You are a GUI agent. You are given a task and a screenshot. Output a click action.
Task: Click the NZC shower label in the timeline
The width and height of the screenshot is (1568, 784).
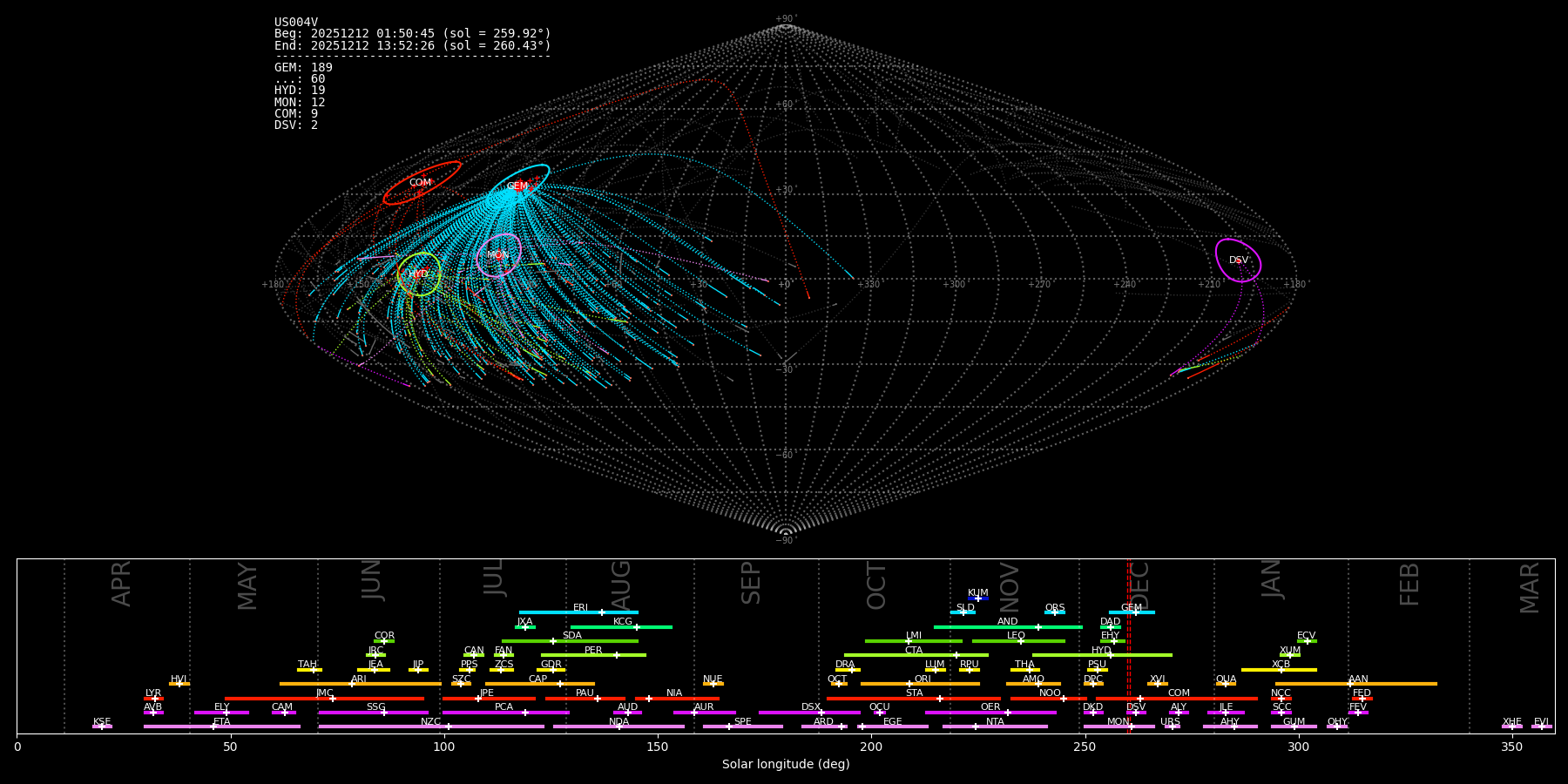tap(430, 722)
